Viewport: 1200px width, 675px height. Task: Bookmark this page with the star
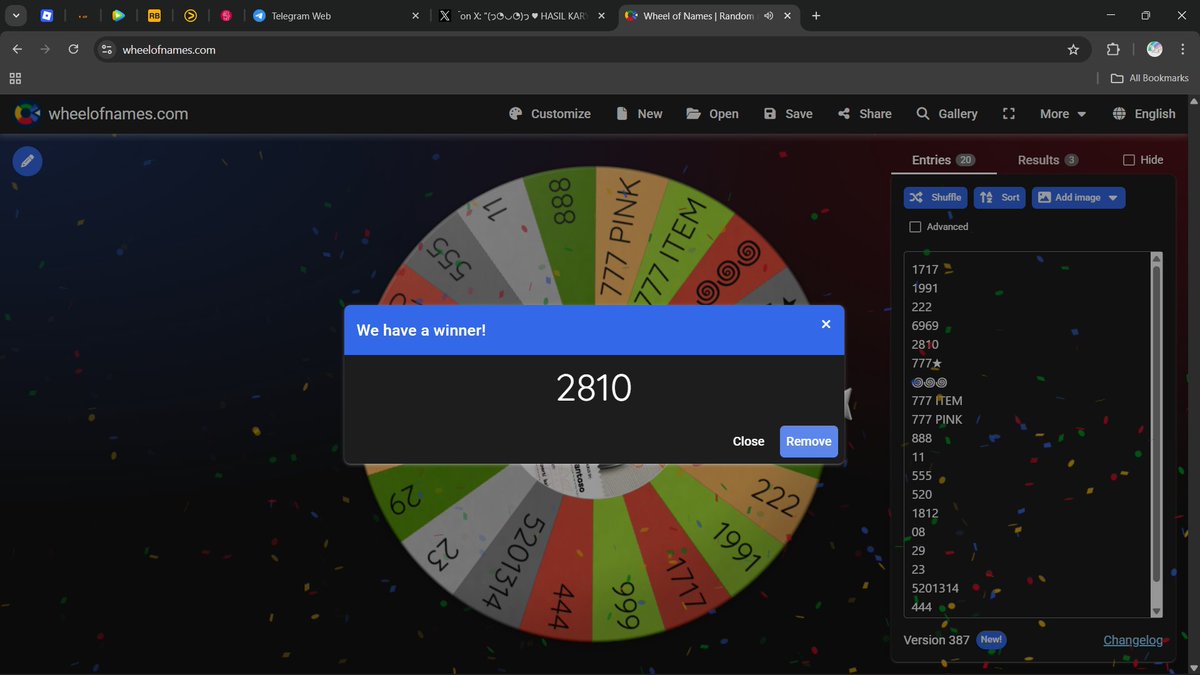click(x=1073, y=49)
